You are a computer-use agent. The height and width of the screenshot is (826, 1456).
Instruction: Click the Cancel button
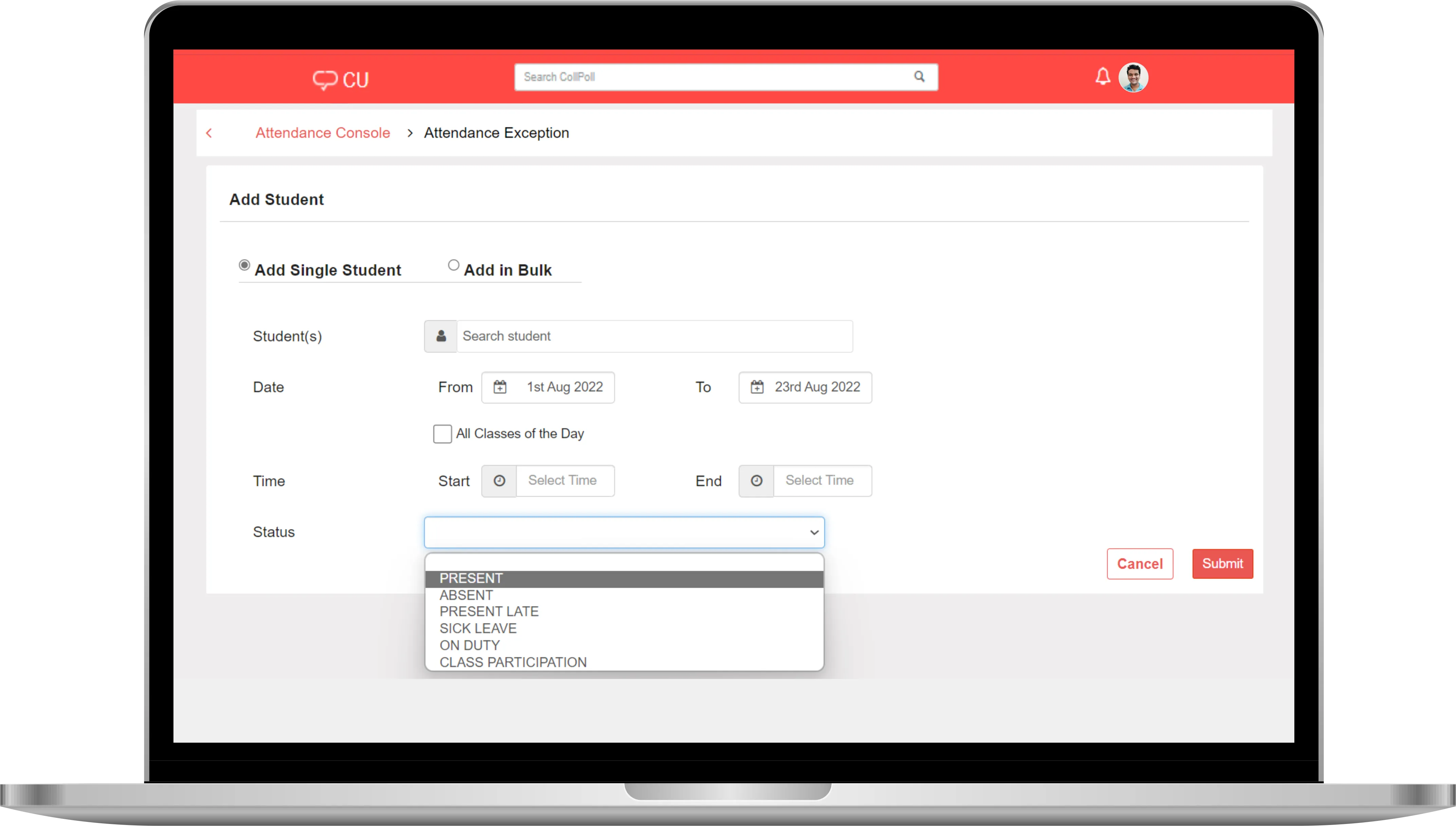coord(1140,563)
